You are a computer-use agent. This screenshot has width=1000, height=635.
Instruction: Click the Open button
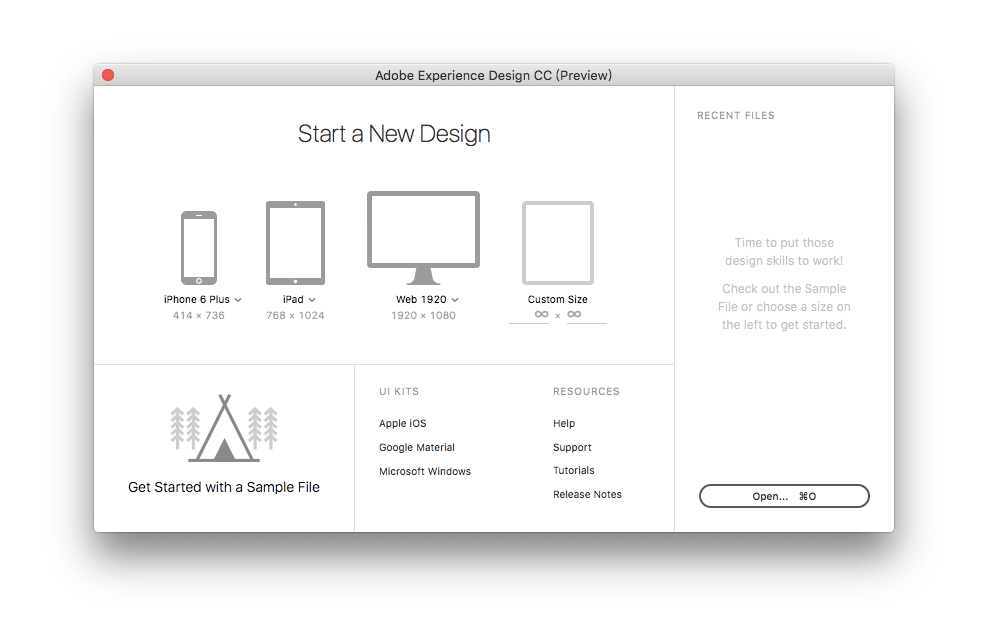tap(784, 496)
